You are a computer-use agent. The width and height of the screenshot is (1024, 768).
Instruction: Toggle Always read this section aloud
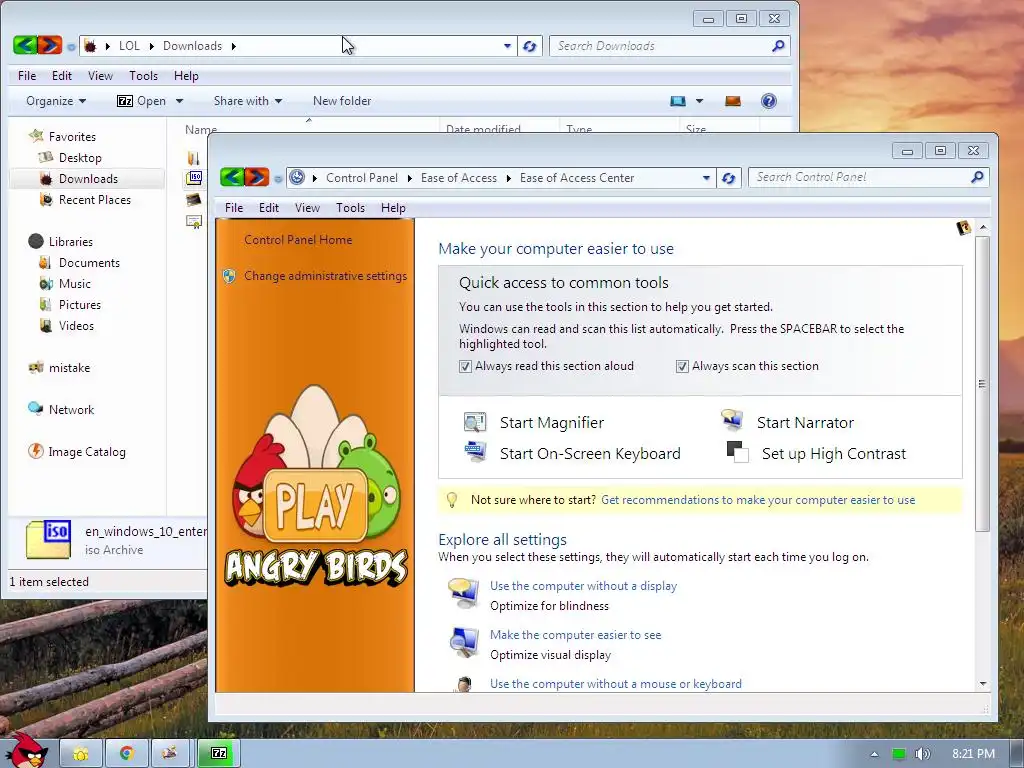click(465, 366)
